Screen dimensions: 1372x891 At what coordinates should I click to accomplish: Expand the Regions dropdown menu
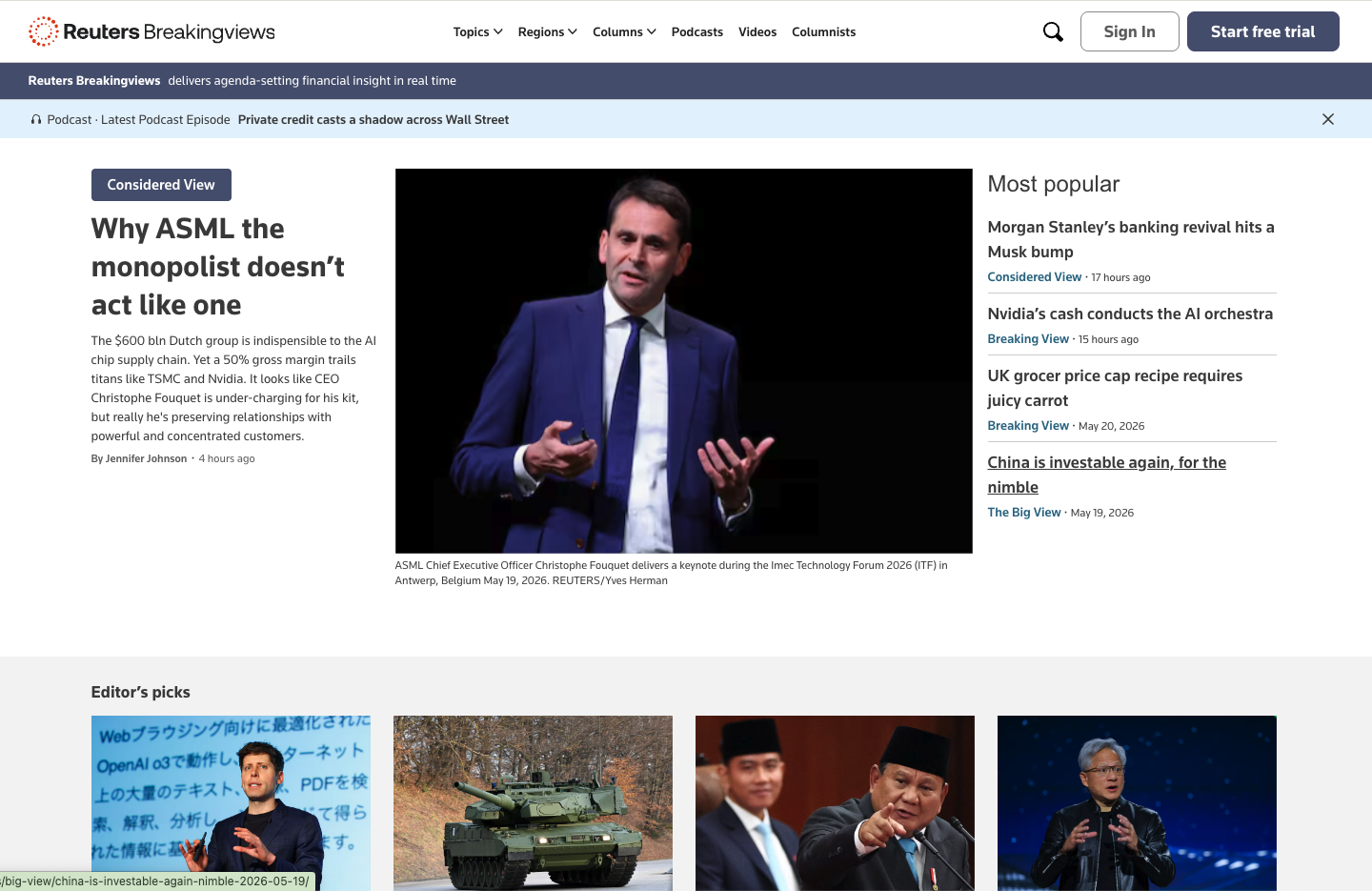point(548,31)
